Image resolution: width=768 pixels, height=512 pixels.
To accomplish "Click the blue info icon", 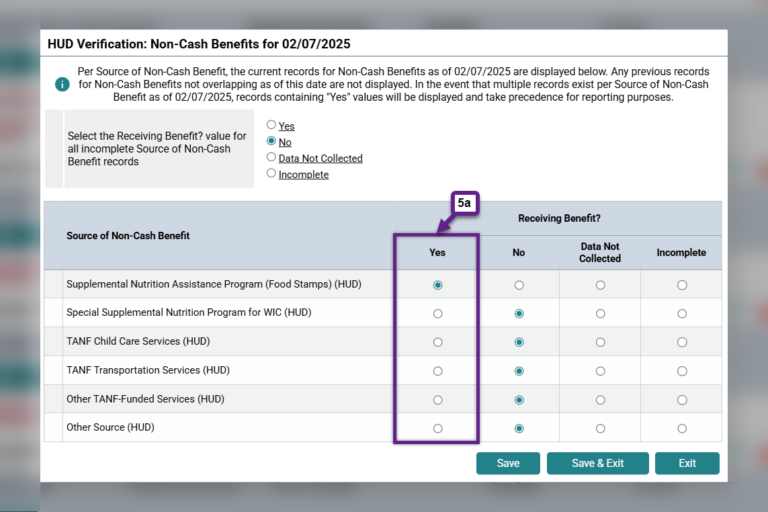I will 62,85.
